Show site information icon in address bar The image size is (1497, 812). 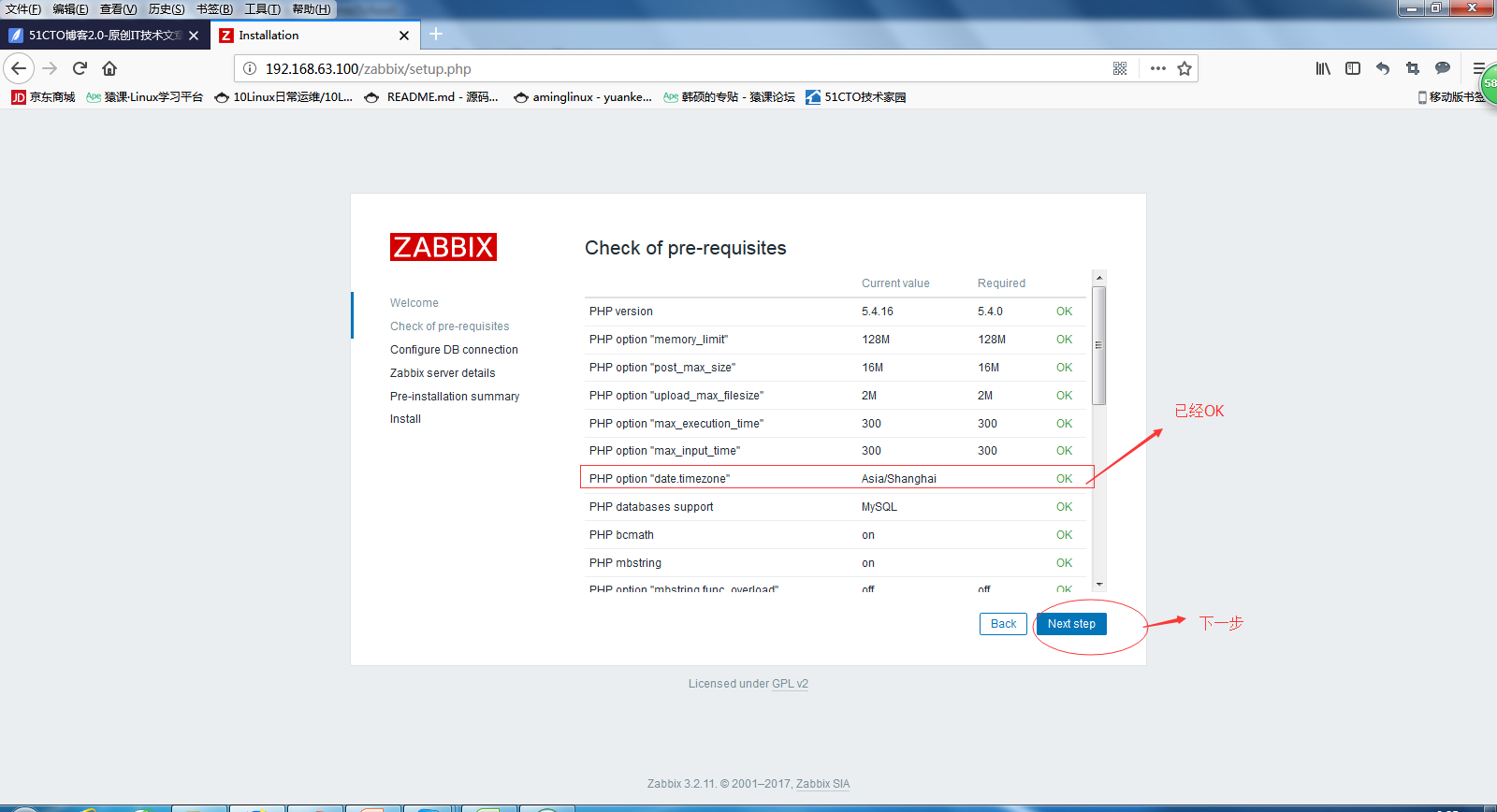coord(250,68)
